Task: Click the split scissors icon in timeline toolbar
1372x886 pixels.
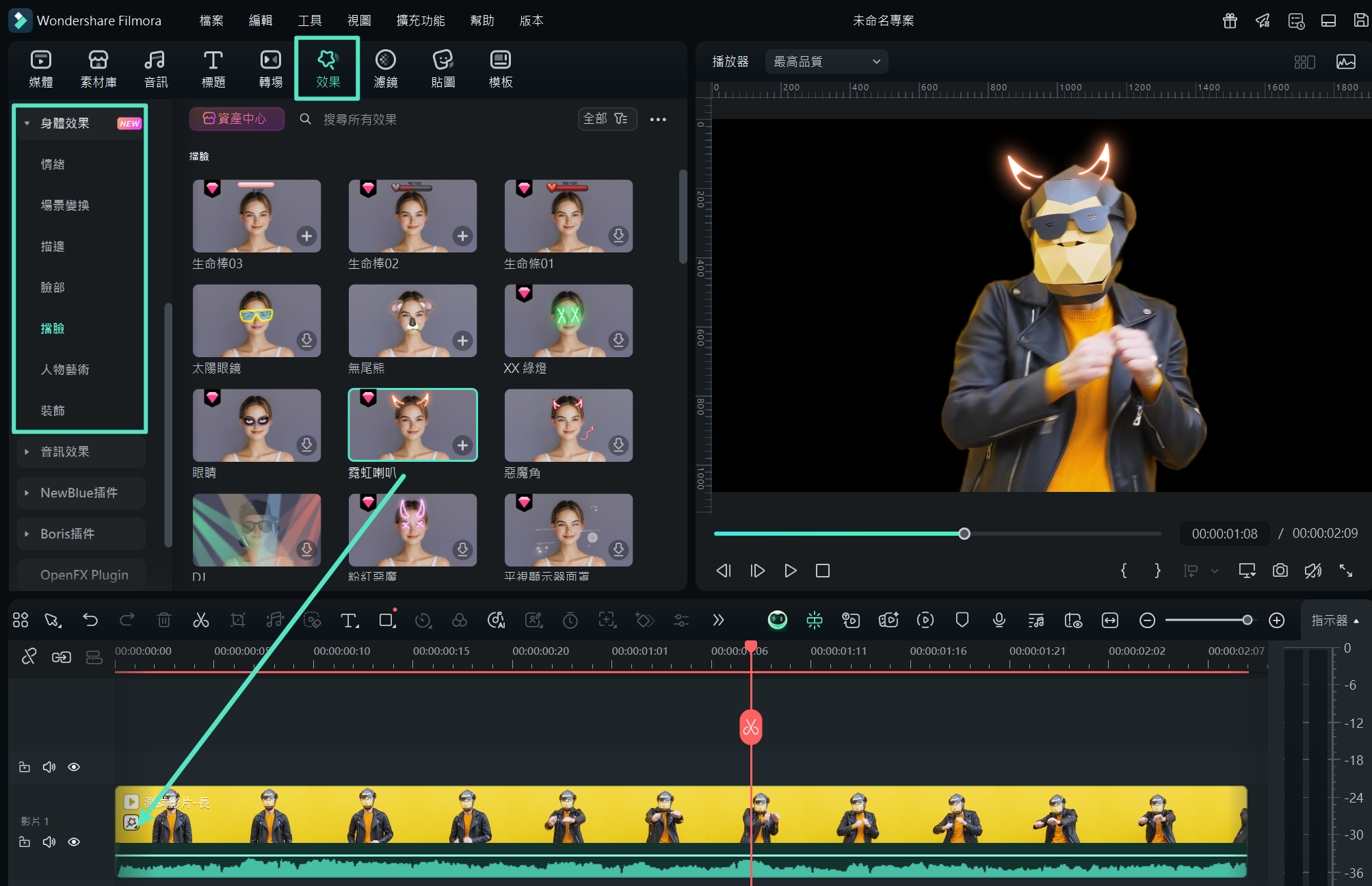Action: point(200,620)
